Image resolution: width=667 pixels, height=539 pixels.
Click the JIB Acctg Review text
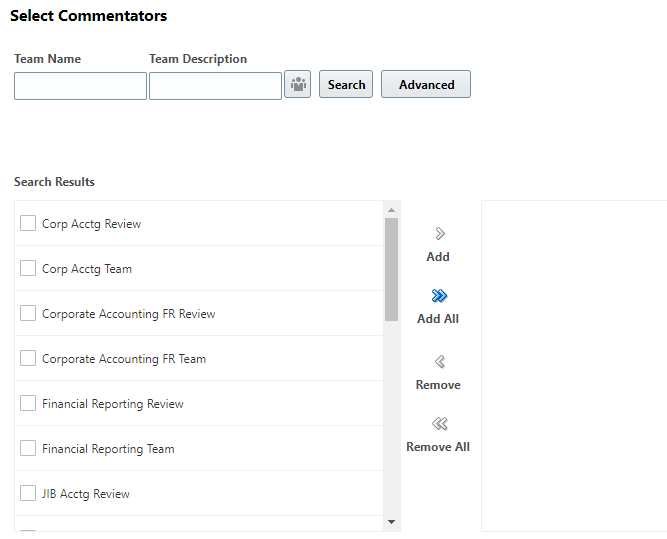coord(86,494)
